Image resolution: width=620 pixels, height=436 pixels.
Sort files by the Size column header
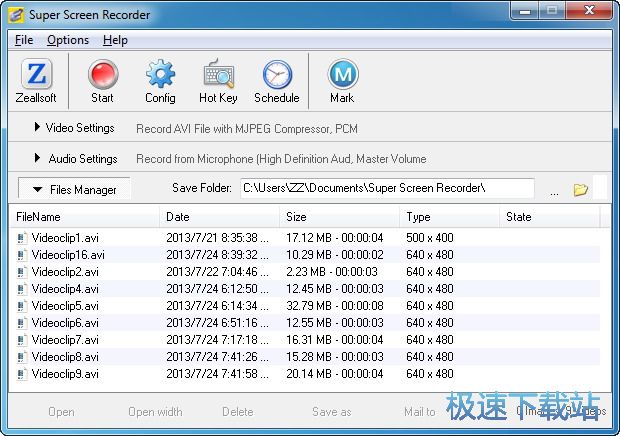coord(340,217)
